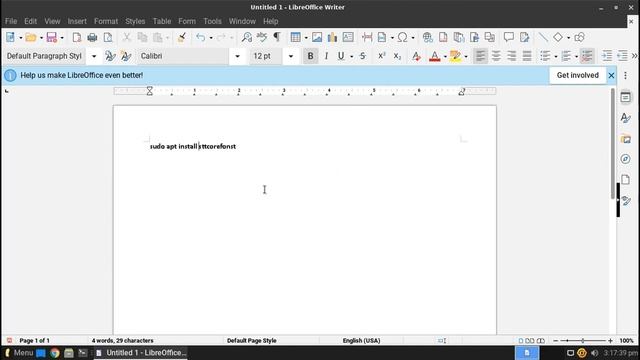
Task: Toggle Subscript formatting
Action: click(x=397, y=56)
